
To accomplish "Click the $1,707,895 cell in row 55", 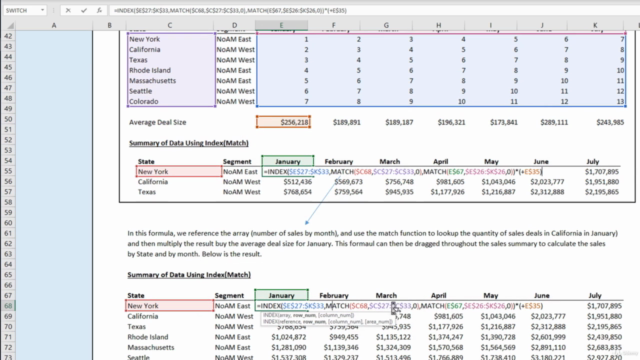I will (602, 171).
